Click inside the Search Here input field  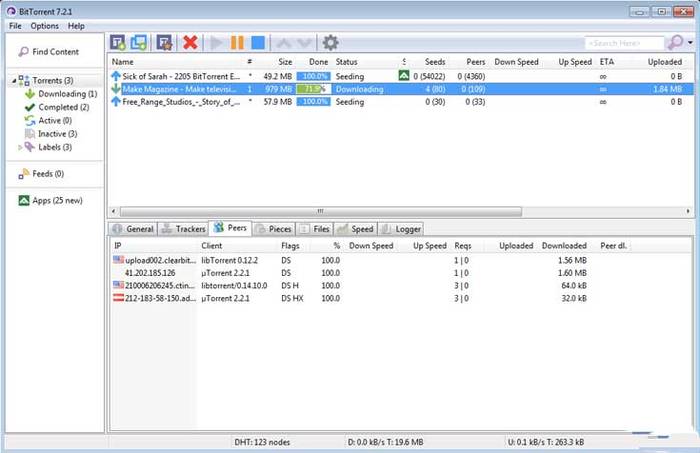point(622,44)
